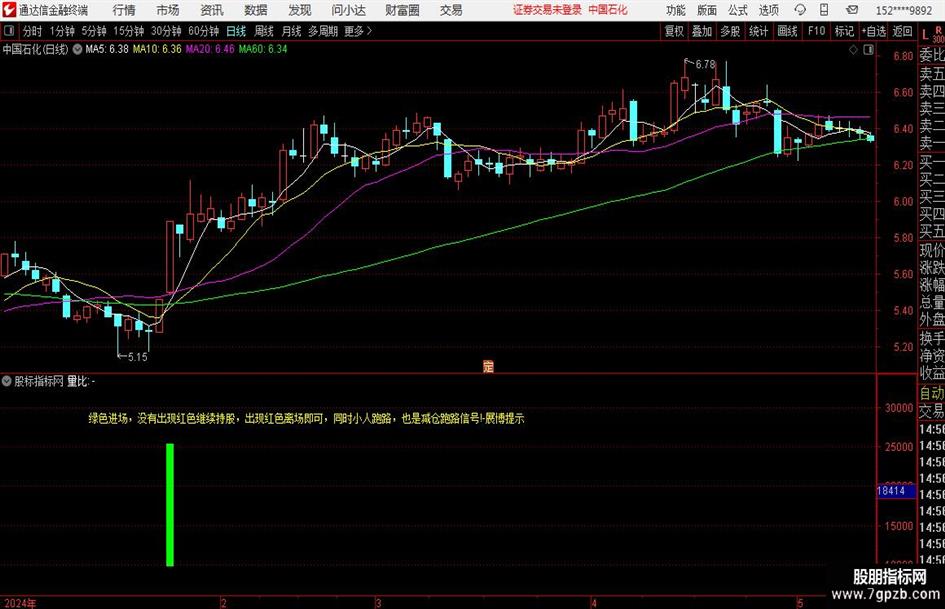945x609 pixels.
Task: Open the mail envelope icon
Action: tap(852, 10)
